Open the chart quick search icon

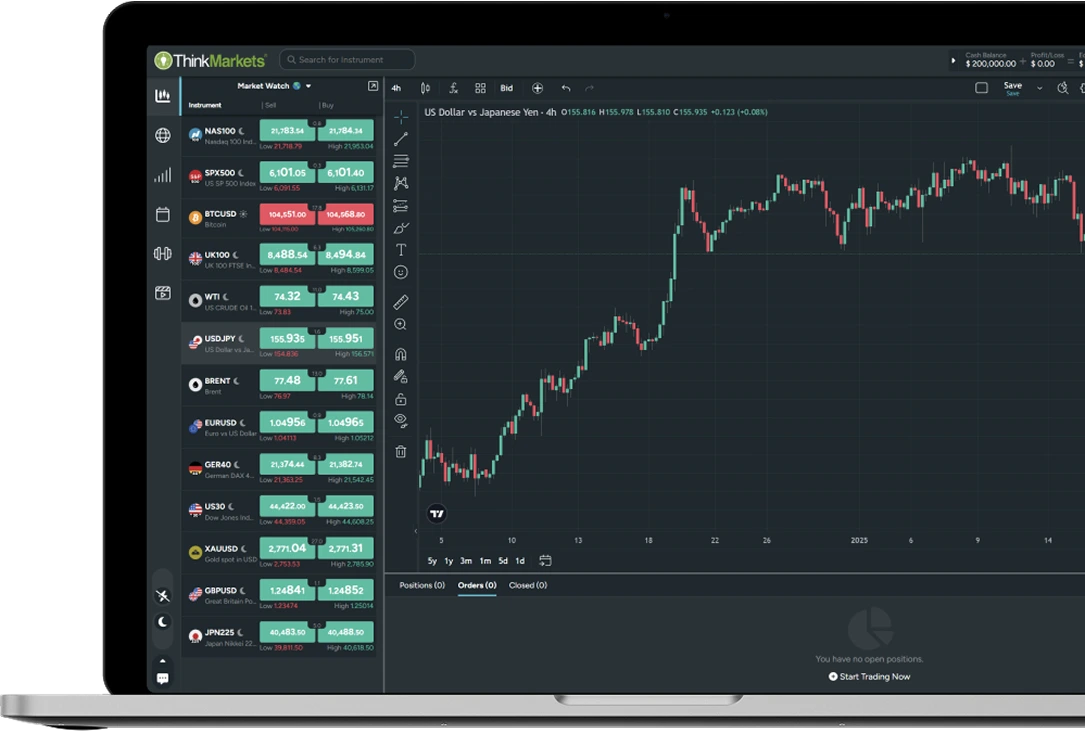1063,88
